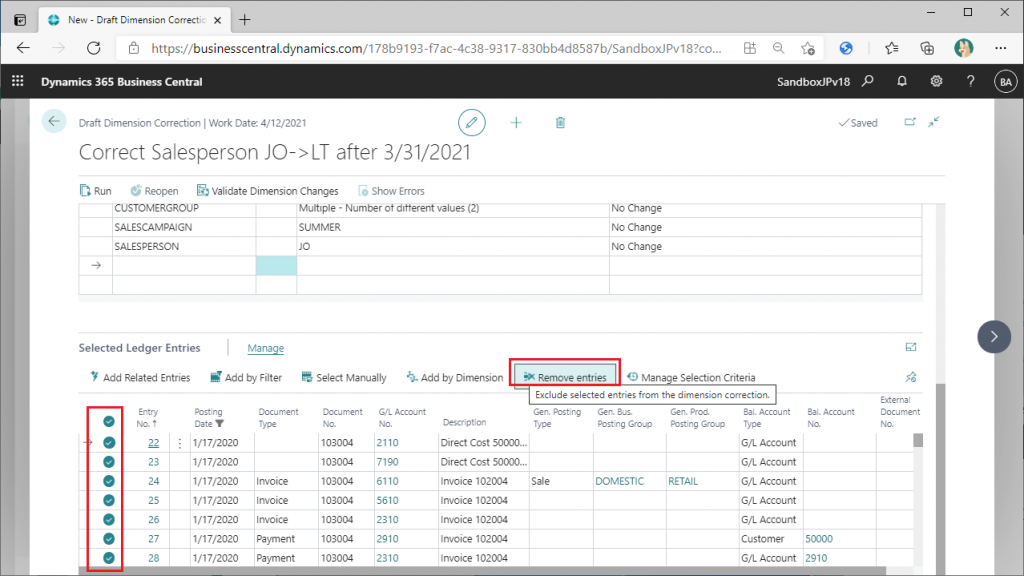
Task: Run the dimension correction
Action: 95,191
